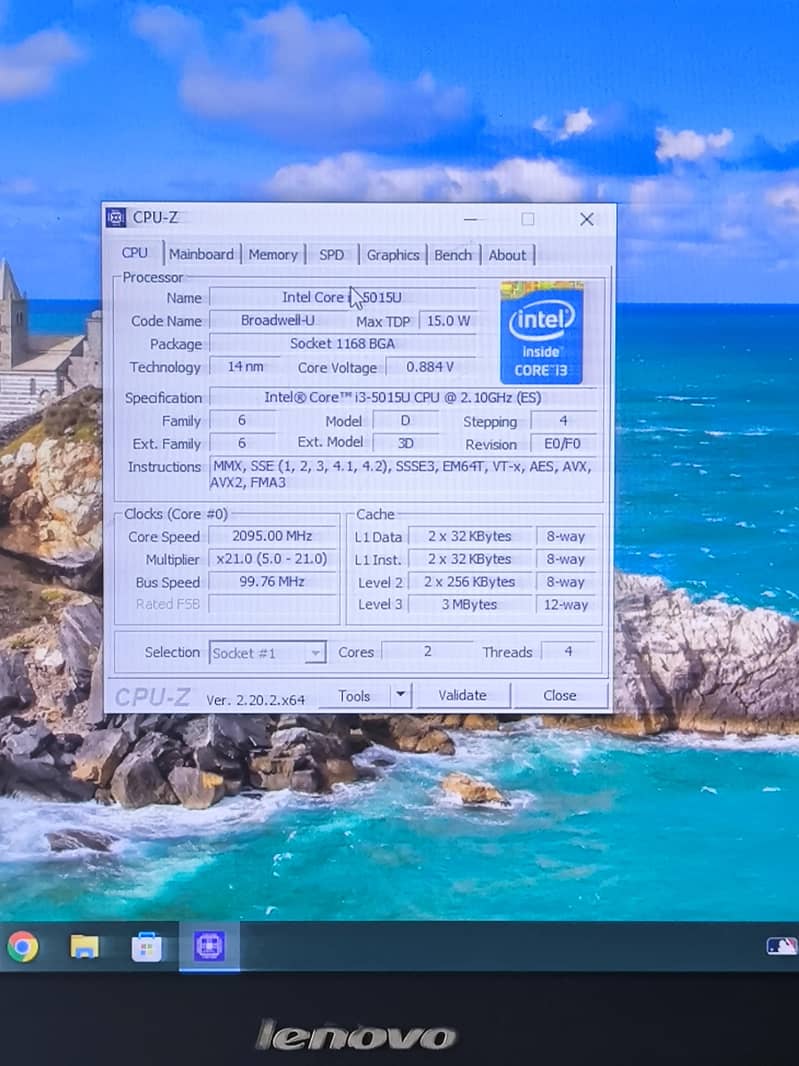Click the Tools button
The height and width of the screenshot is (1066, 799).
coord(354,696)
